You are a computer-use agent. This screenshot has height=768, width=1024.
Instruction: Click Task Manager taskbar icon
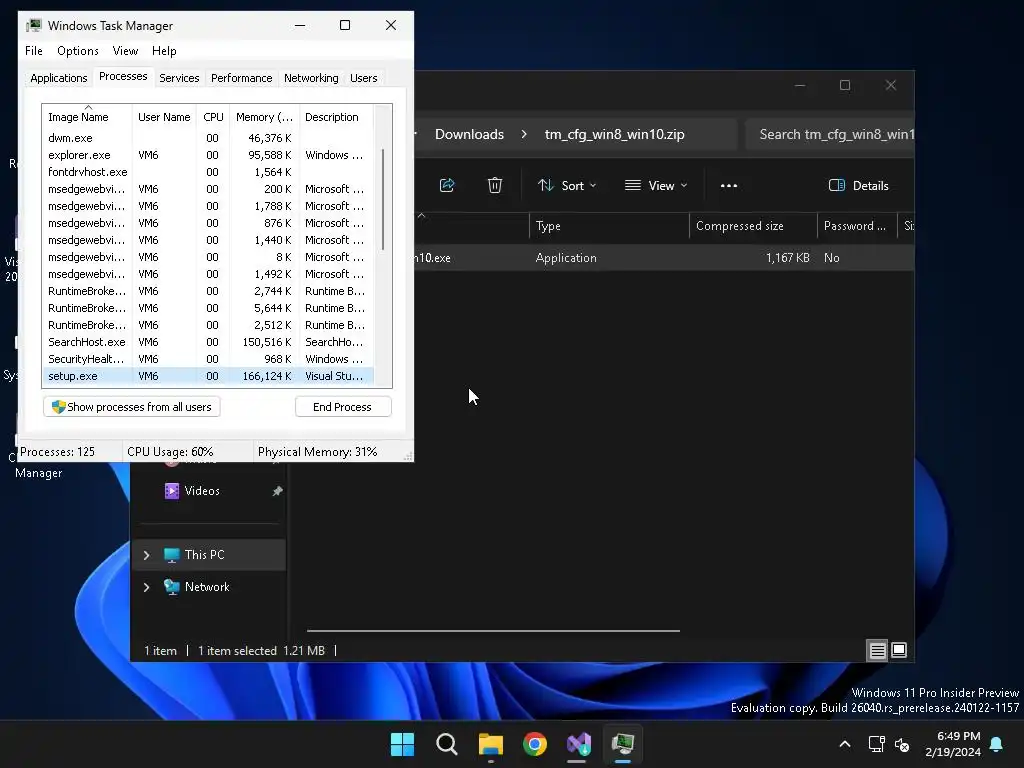tap(622, 744)
